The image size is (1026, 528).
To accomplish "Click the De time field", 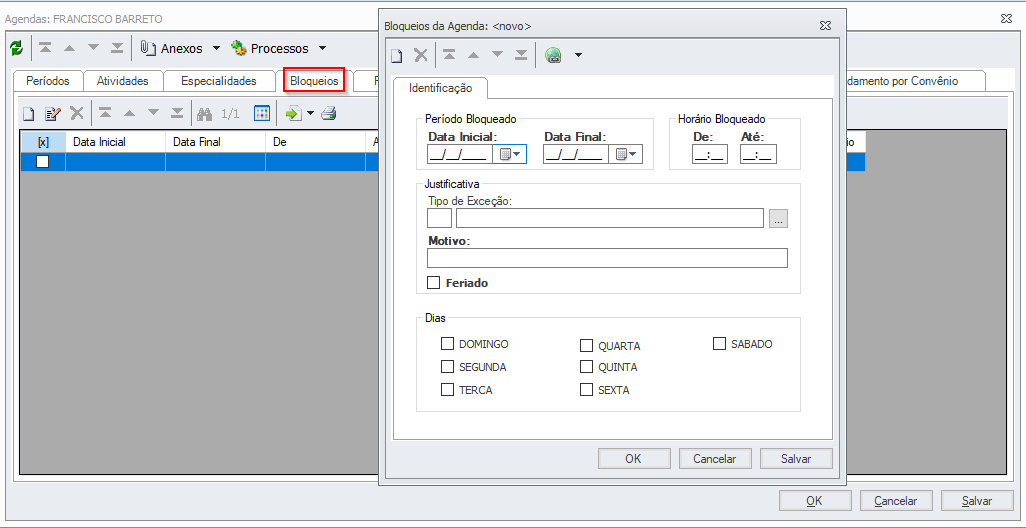I will pos(709,154).
